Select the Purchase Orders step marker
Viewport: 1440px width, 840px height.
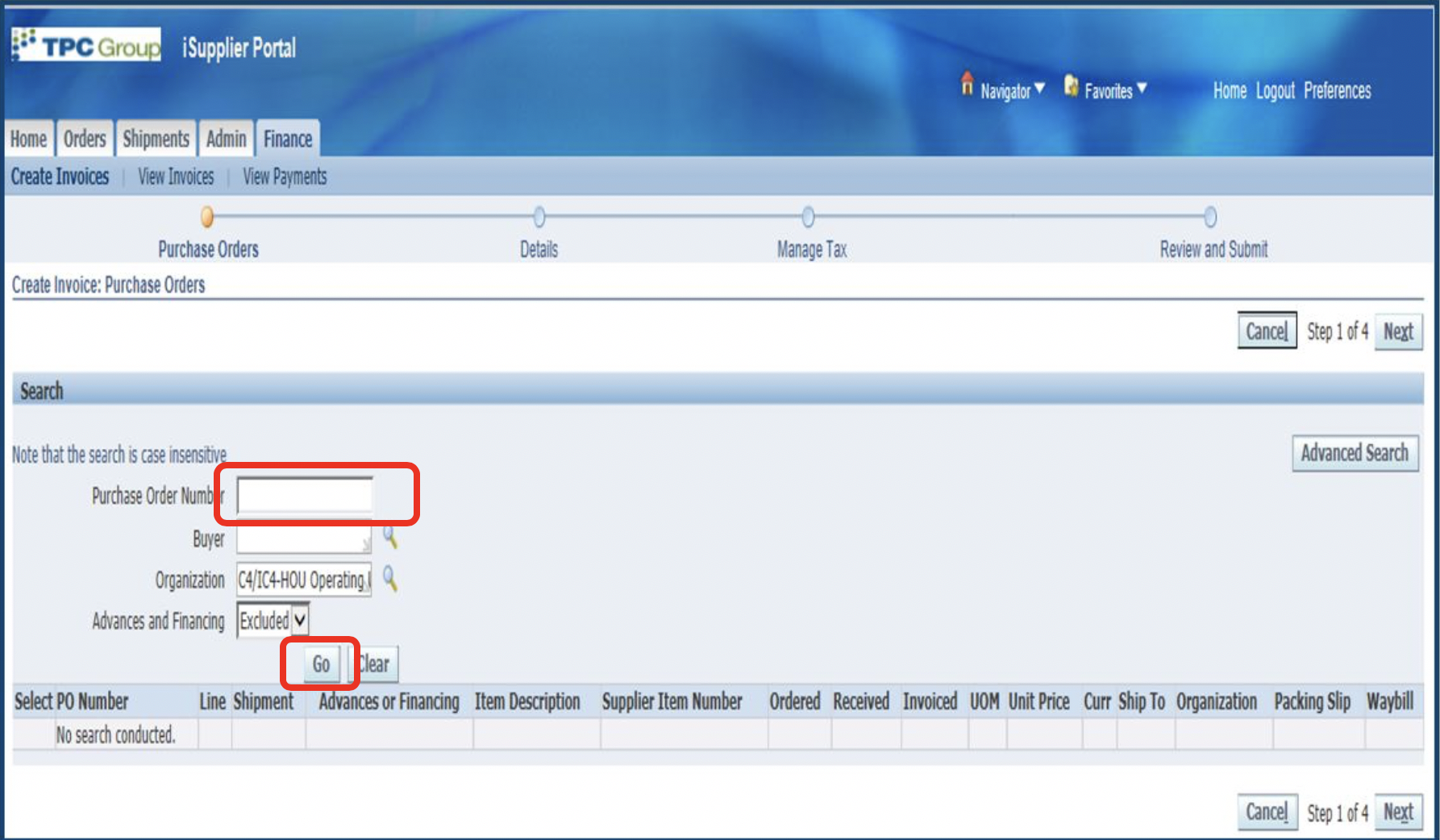point(207,217)
